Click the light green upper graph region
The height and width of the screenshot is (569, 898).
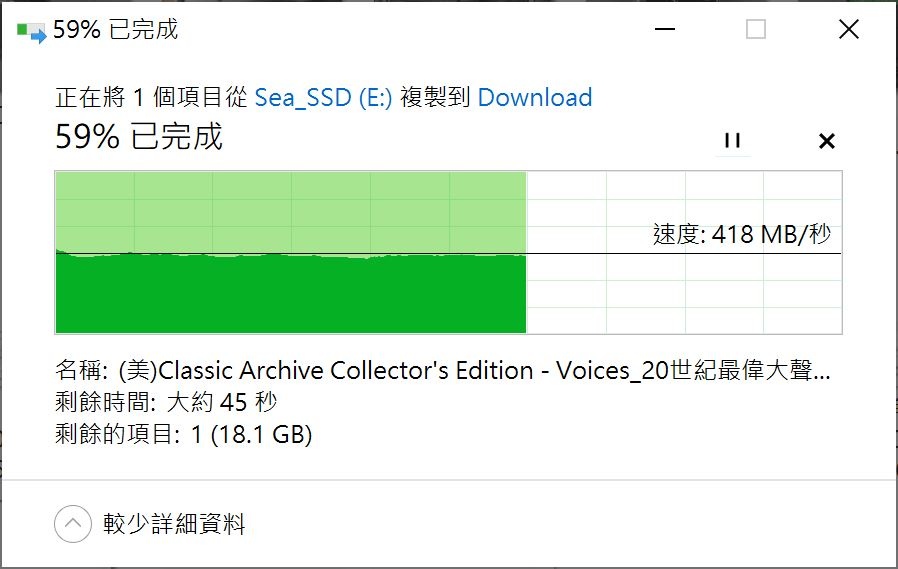(x=290, y=212)
